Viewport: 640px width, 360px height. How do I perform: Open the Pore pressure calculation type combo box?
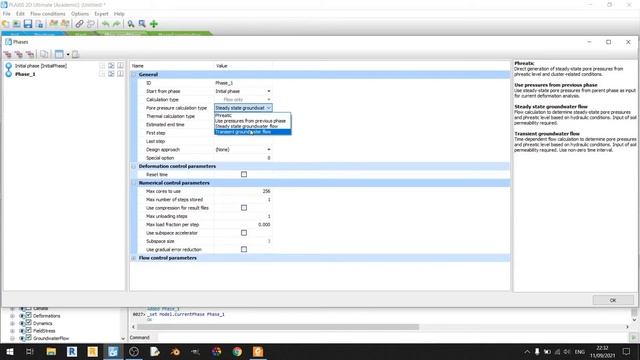click(243, 108)
